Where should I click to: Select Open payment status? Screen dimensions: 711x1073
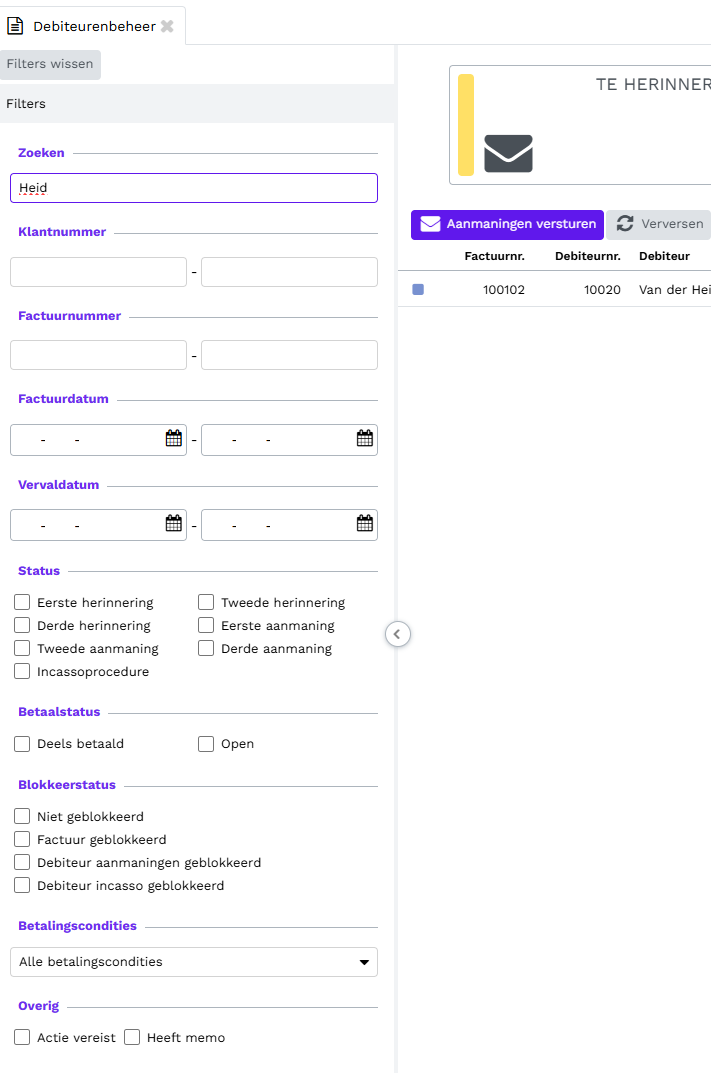(206, 744)
